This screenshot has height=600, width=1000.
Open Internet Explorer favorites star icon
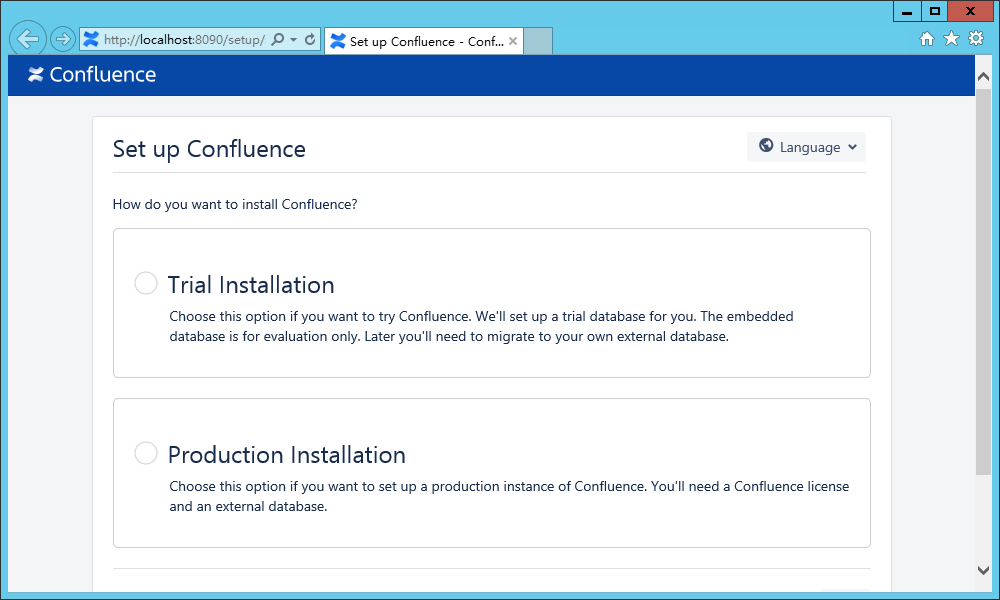[951, 38]
